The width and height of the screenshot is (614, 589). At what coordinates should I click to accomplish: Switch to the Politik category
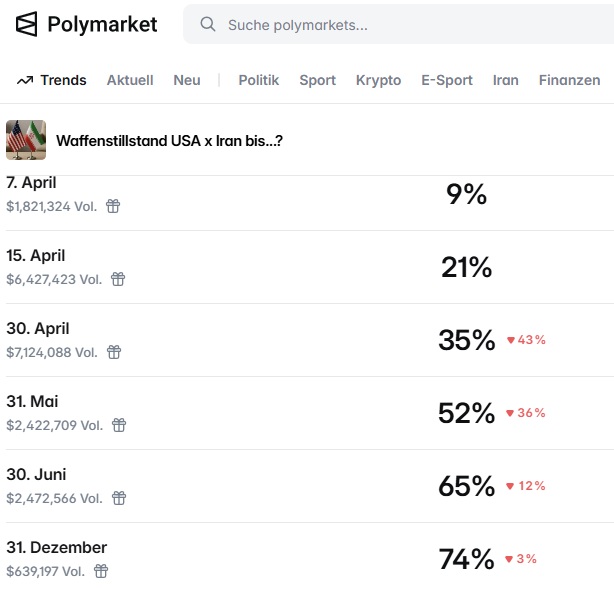click(x=258, y=80)
